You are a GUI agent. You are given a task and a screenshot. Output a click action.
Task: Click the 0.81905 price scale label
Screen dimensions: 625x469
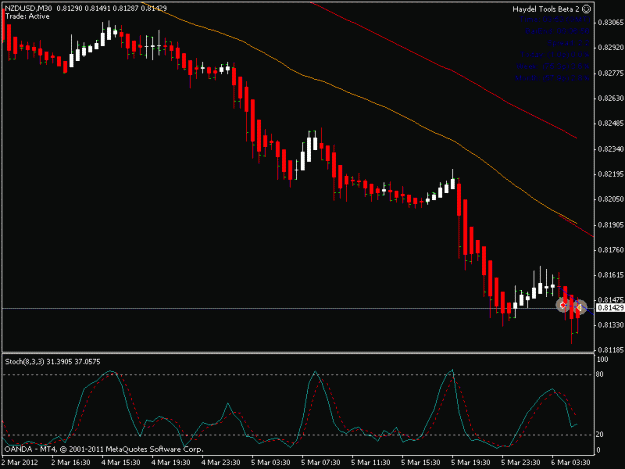610,225
